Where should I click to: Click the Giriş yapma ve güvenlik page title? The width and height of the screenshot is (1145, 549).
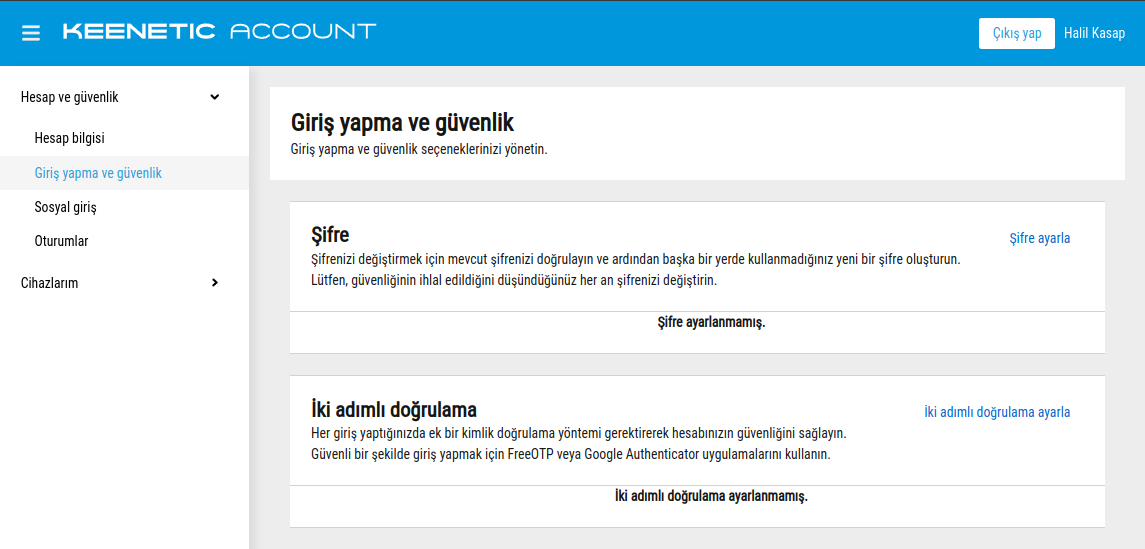pos(402,123)
